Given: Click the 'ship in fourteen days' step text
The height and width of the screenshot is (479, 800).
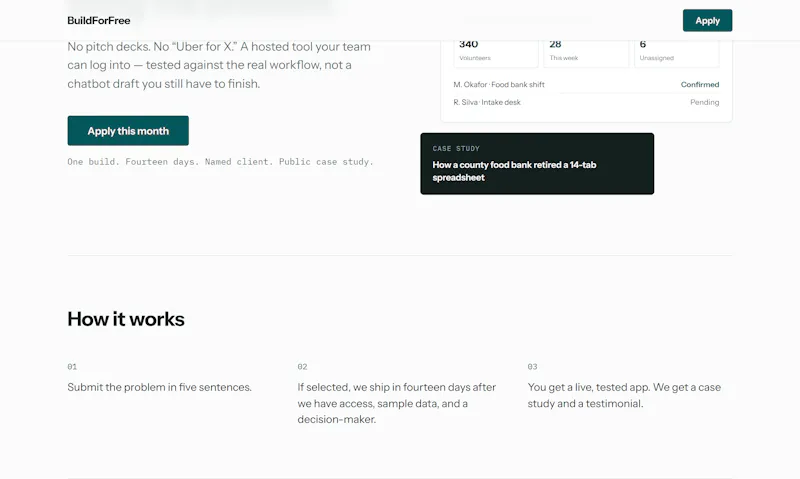Looking at the screenshot, I should (397, 403).
